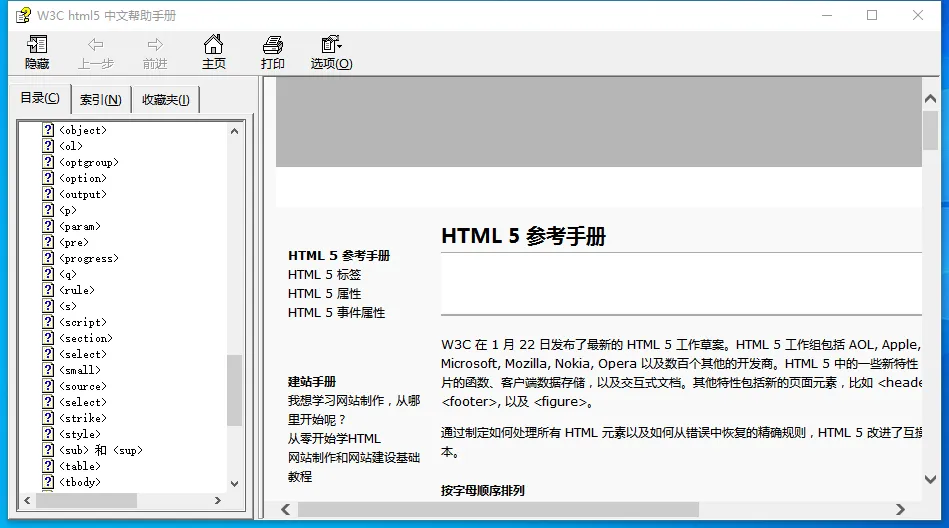Click the content pane vertical scrollbar thumb
This screenshot has height=528, width=949.
coord(930,130)
